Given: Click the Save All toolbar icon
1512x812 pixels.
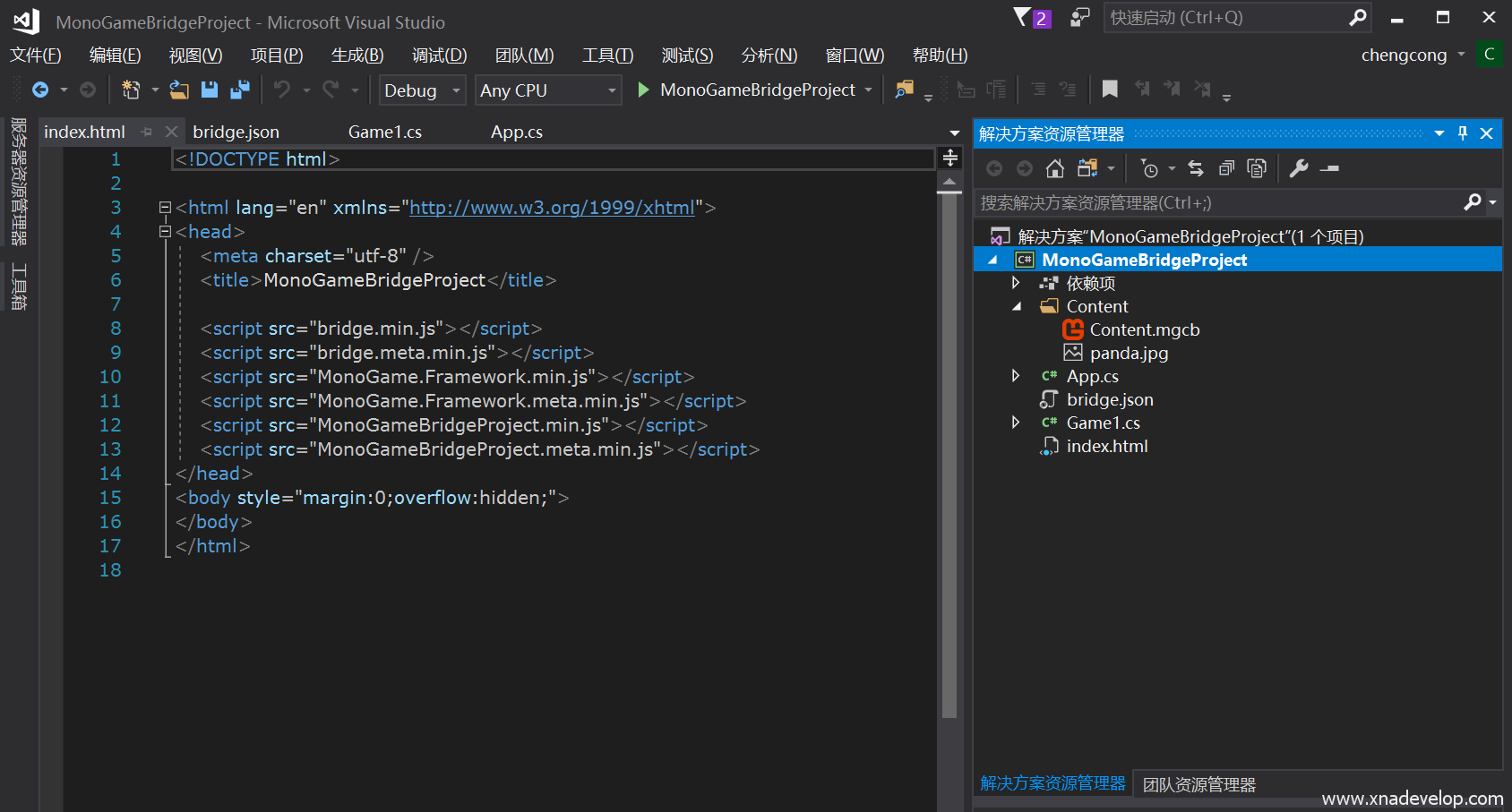Looking at the screenshot, I should click(239, 90).
